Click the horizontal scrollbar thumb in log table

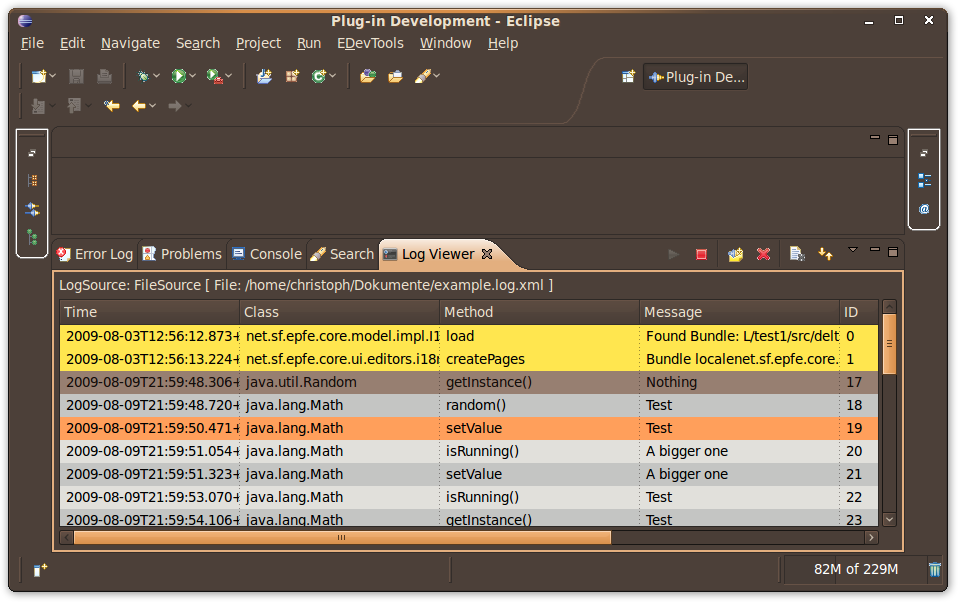pyautogui.click(x=342, y=538)
